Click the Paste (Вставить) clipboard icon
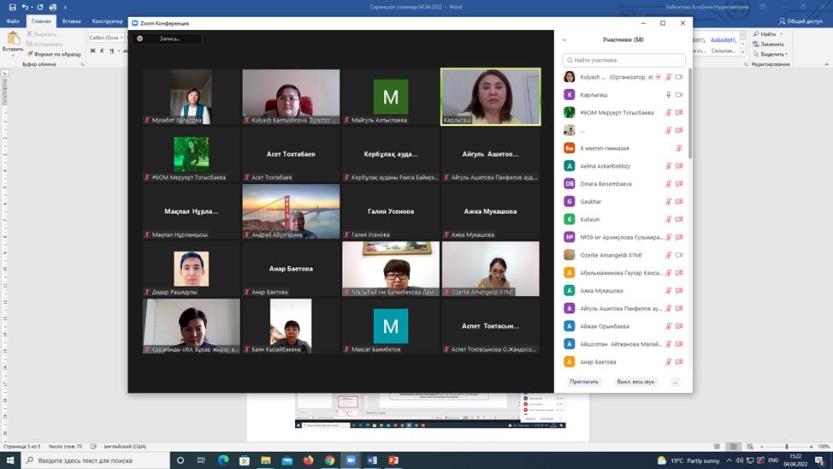Screen dimensions: 833x469 tap(13, 40)
